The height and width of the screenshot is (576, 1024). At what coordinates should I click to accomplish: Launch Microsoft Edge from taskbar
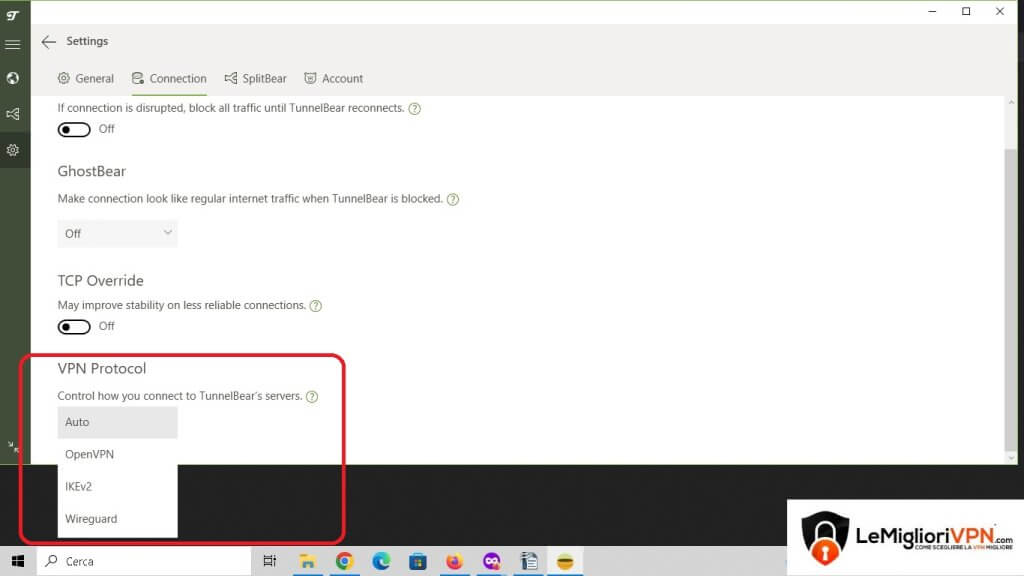(x=381, y=561)
